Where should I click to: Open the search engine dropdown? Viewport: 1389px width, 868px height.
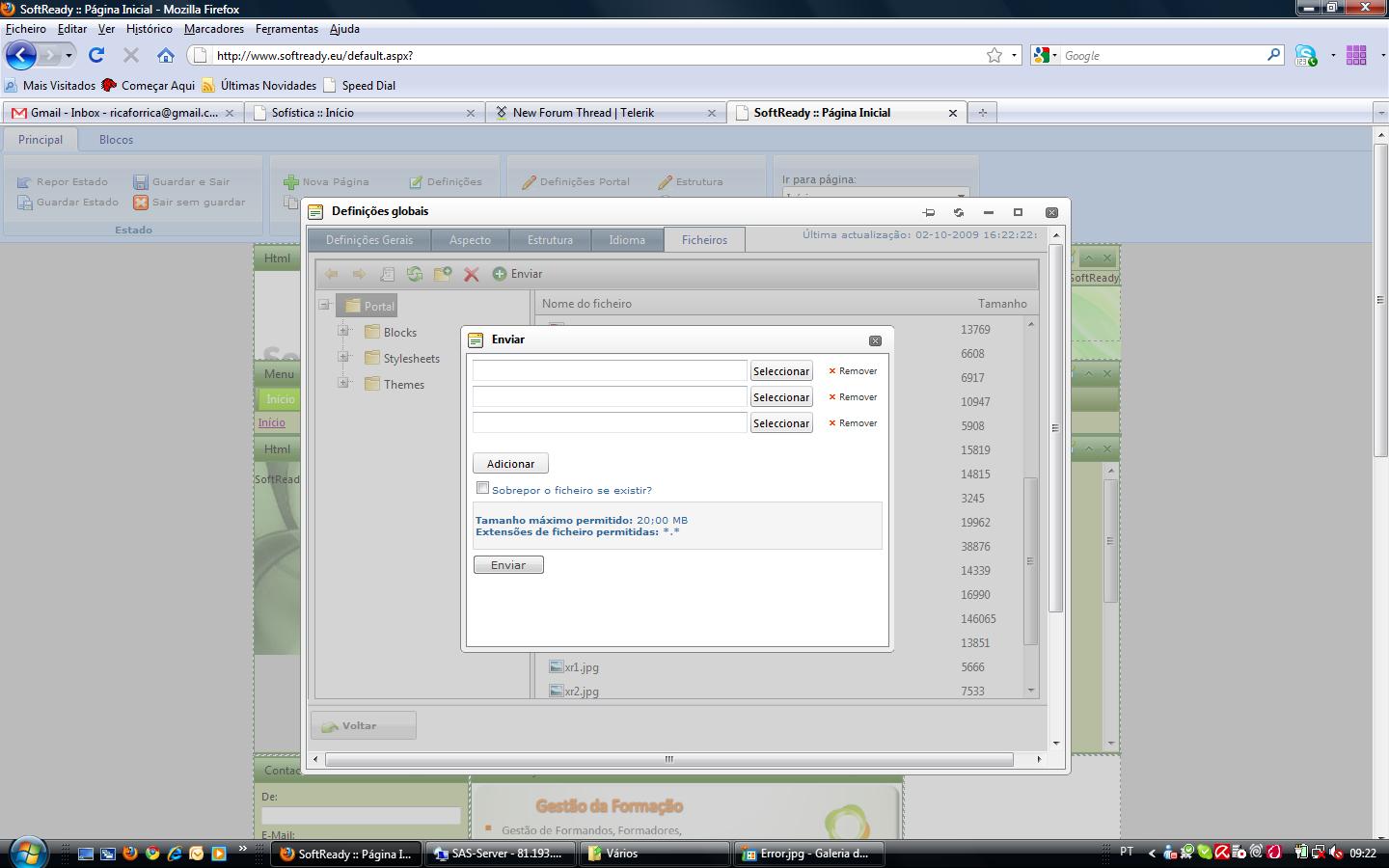1046,55
